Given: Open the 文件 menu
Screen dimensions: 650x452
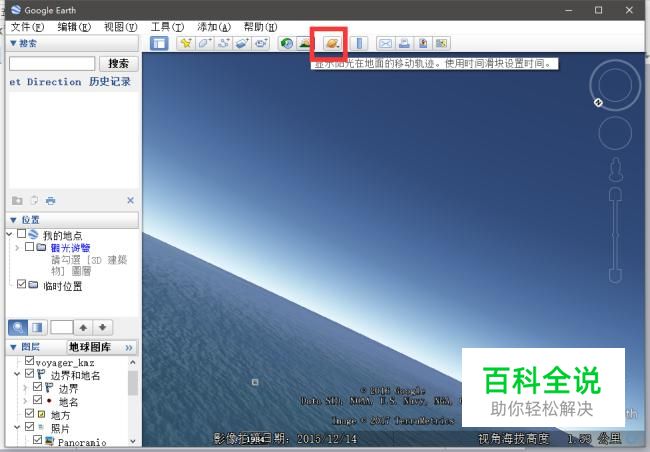Looking at the screenshot, I should [27, 27].
